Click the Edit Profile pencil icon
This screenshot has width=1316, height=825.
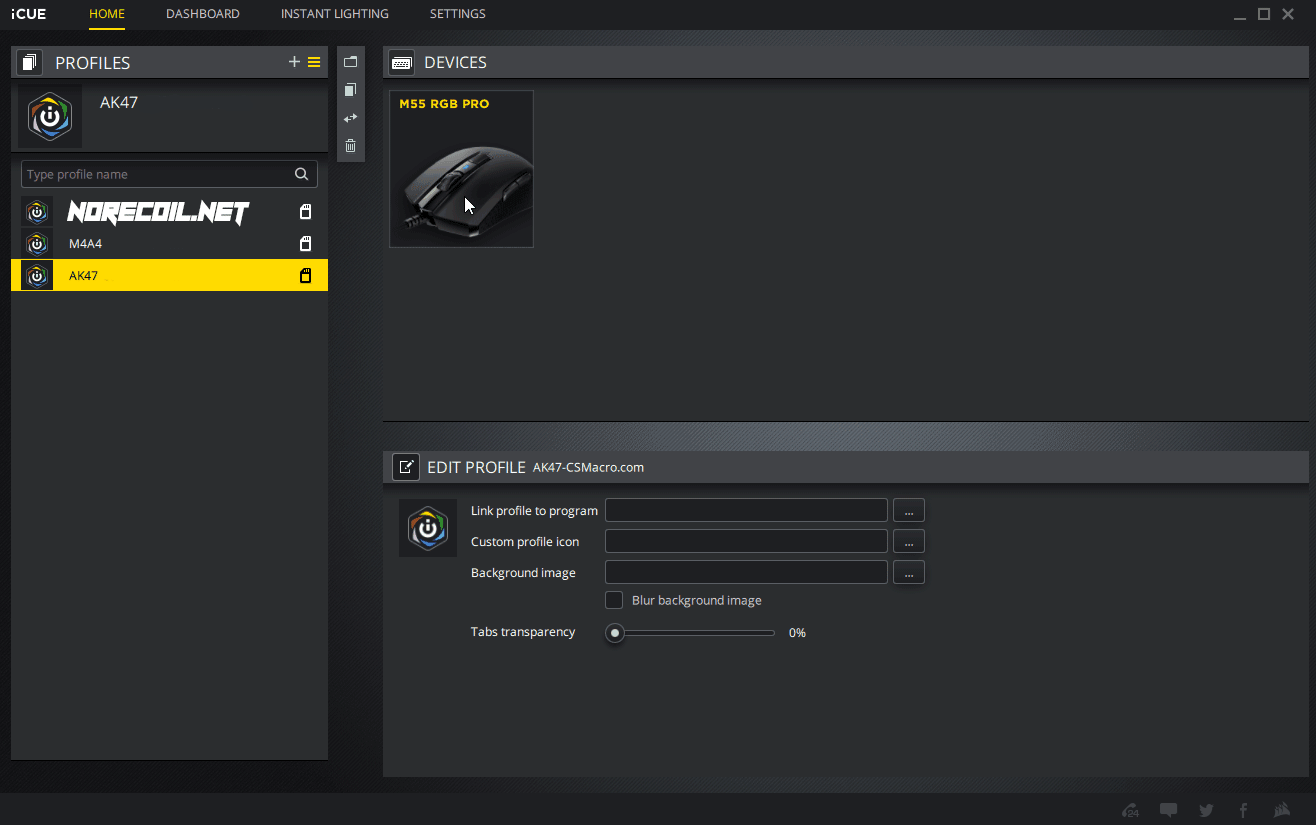pyautogui.click(x=406, y=466)
